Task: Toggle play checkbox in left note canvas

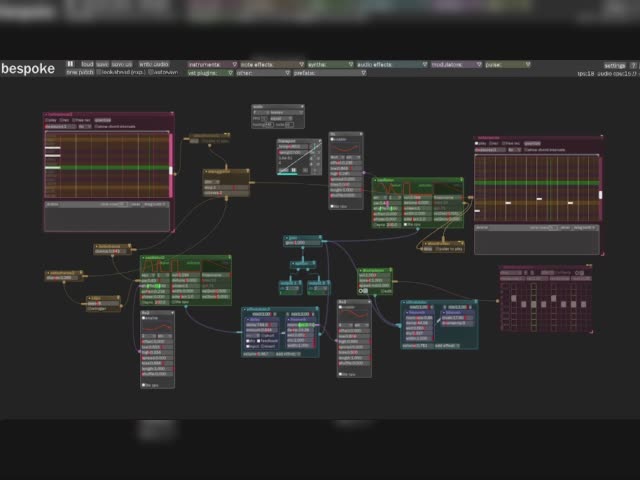Action: [47, 120]
